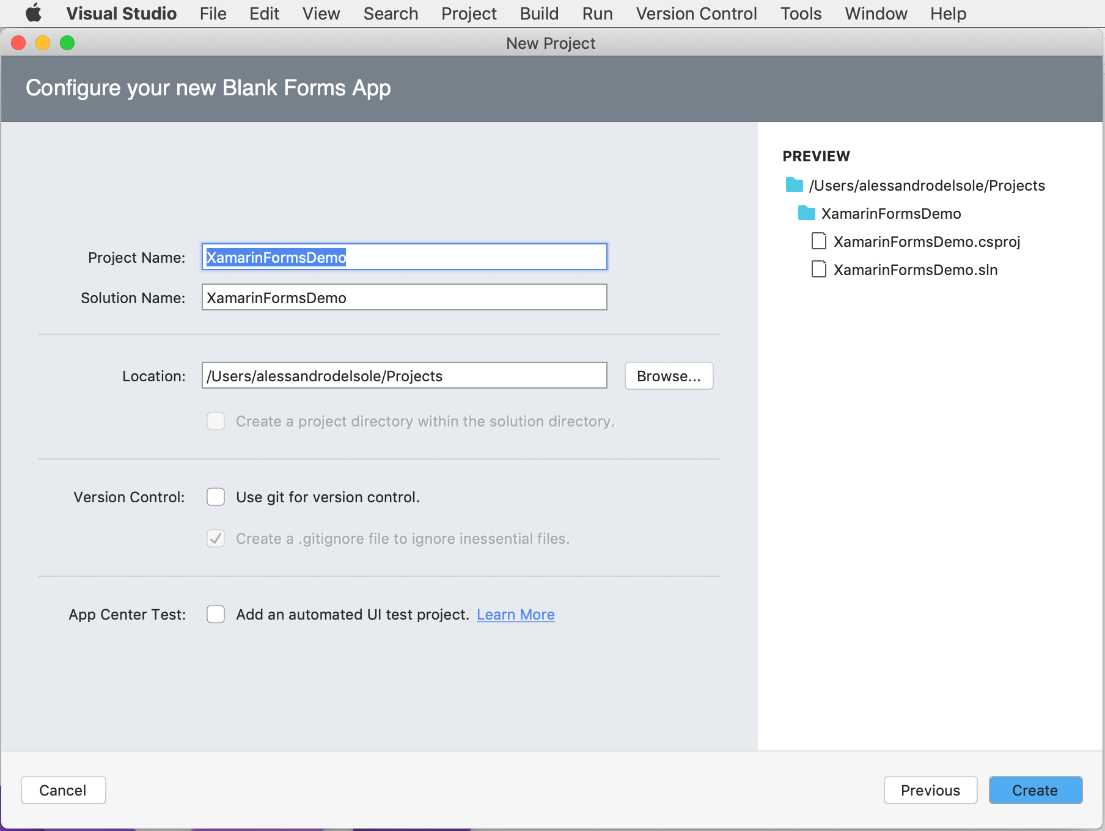Select /Users/alessandrodelsole/Projects text in preview
This screenshot has width=1105, height=831.
tap(927, 185)
